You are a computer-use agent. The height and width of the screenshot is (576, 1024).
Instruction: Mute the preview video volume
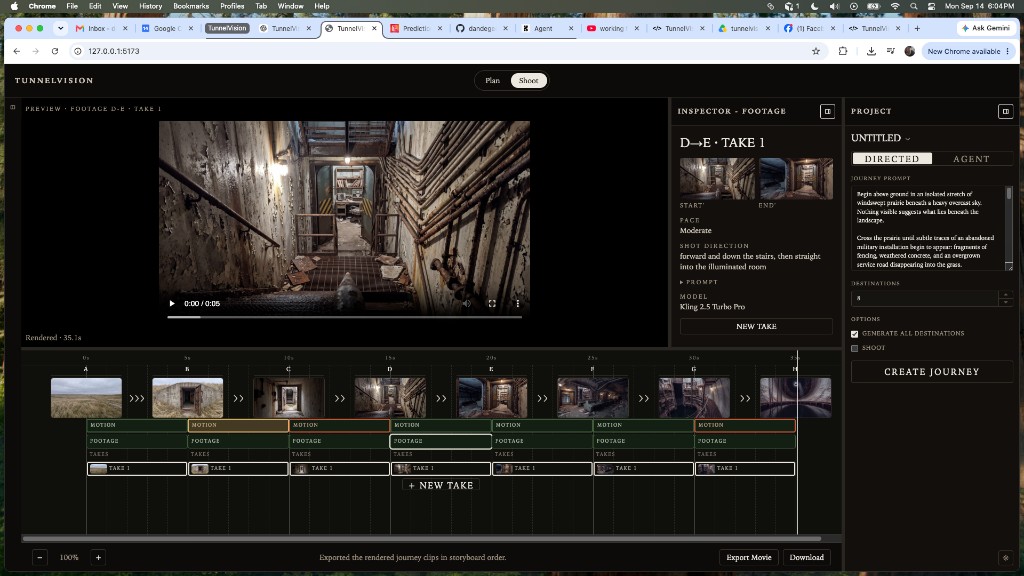pyautogui.click(x=466, y=303)
